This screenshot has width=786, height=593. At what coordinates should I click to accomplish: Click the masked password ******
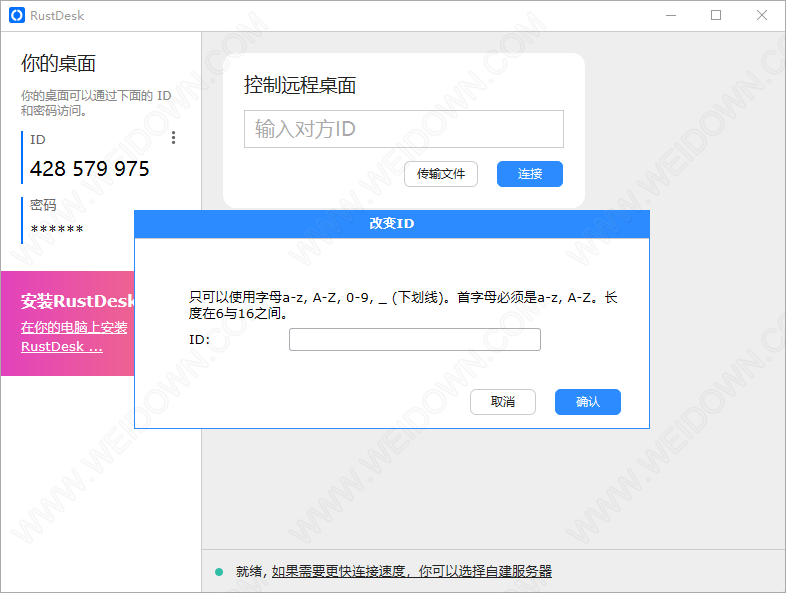coord(57,230)
